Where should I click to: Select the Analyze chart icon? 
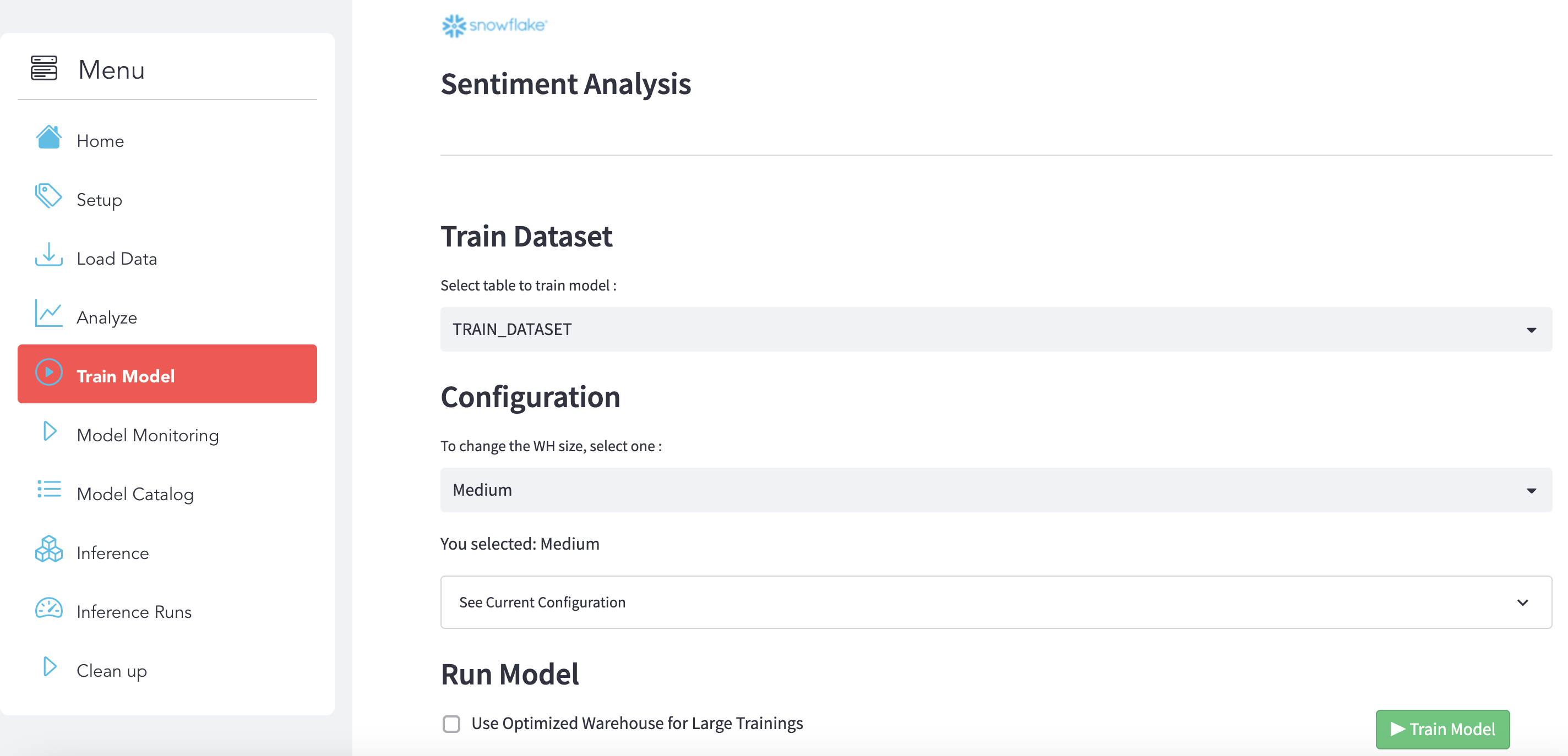click(x=48, y=315)
